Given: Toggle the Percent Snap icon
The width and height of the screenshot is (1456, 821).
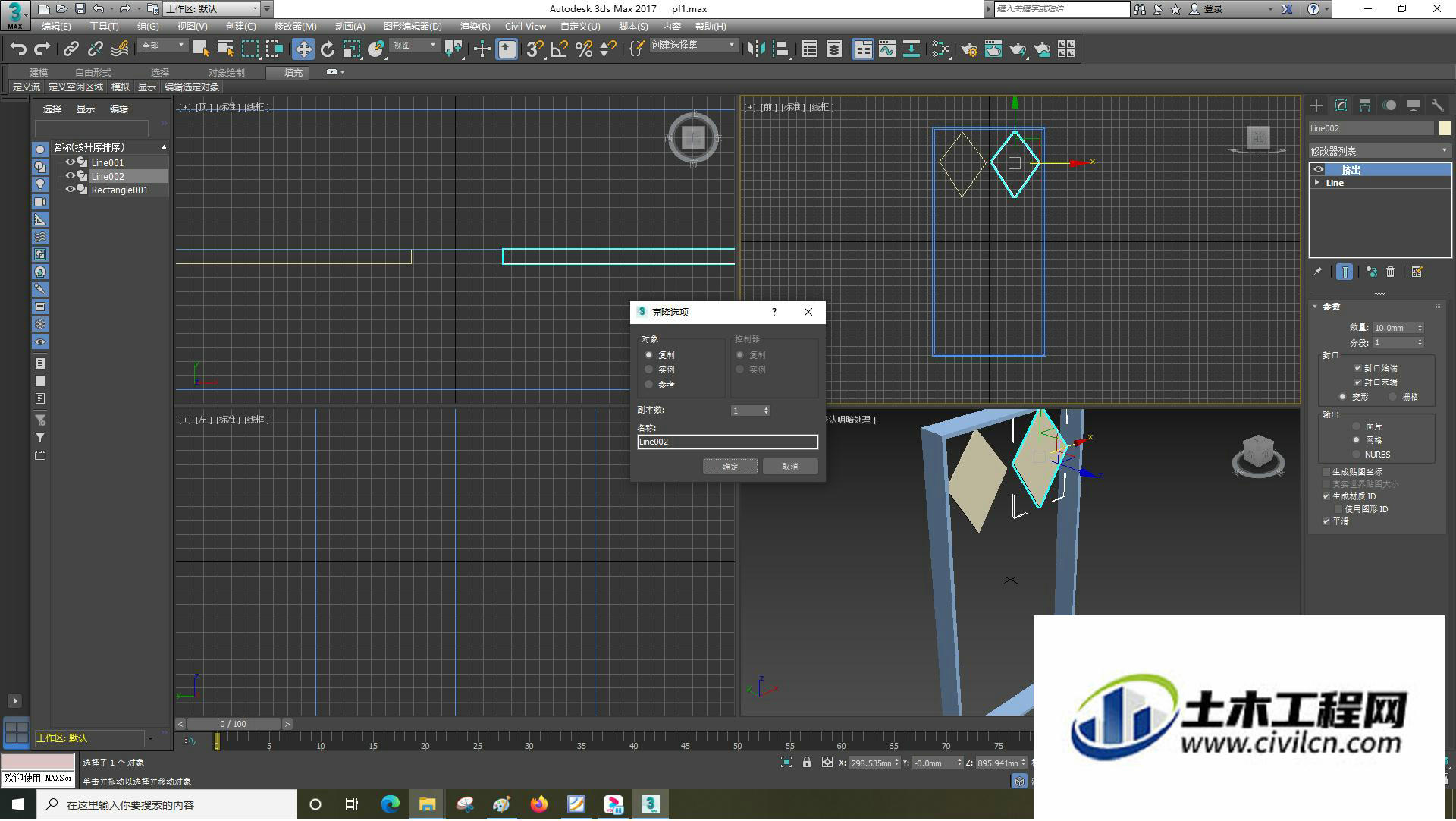Looking at the screenshot, I should [584, 49].
